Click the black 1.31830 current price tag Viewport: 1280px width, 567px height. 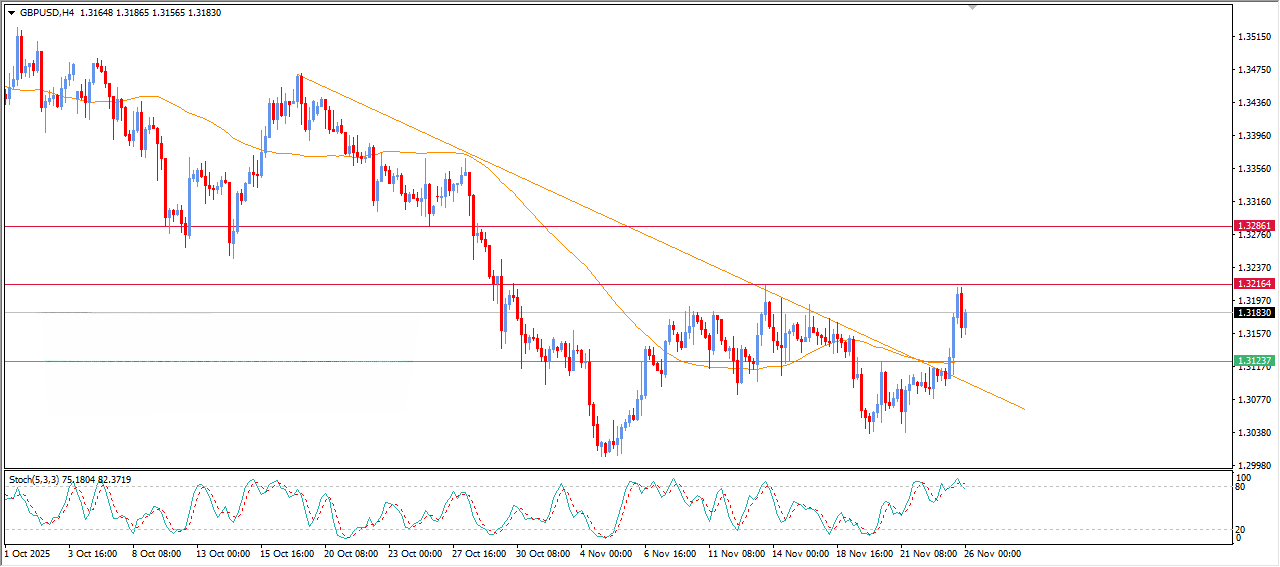point(1254,313)
